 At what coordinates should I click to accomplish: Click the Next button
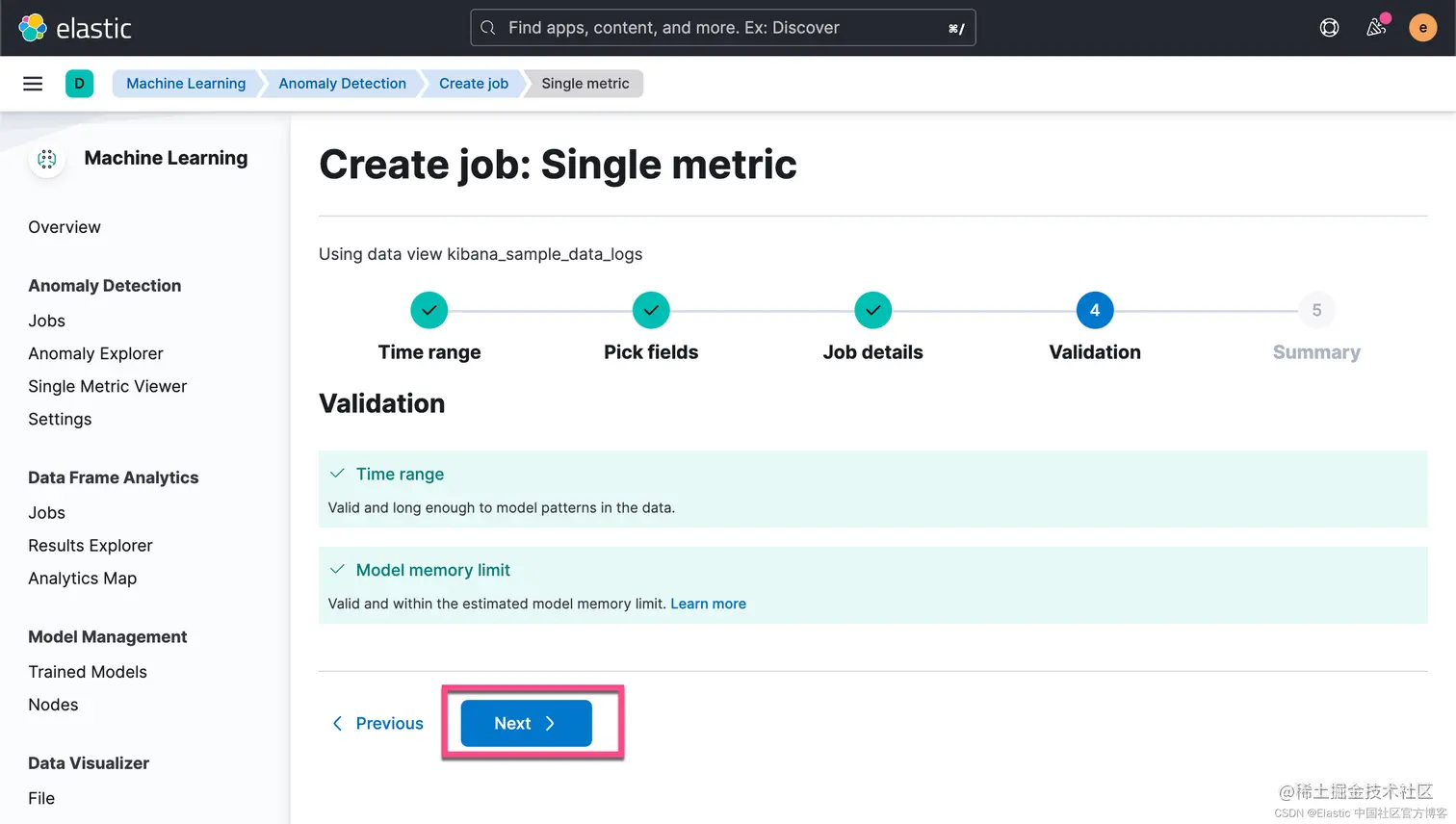click(526, 723)
